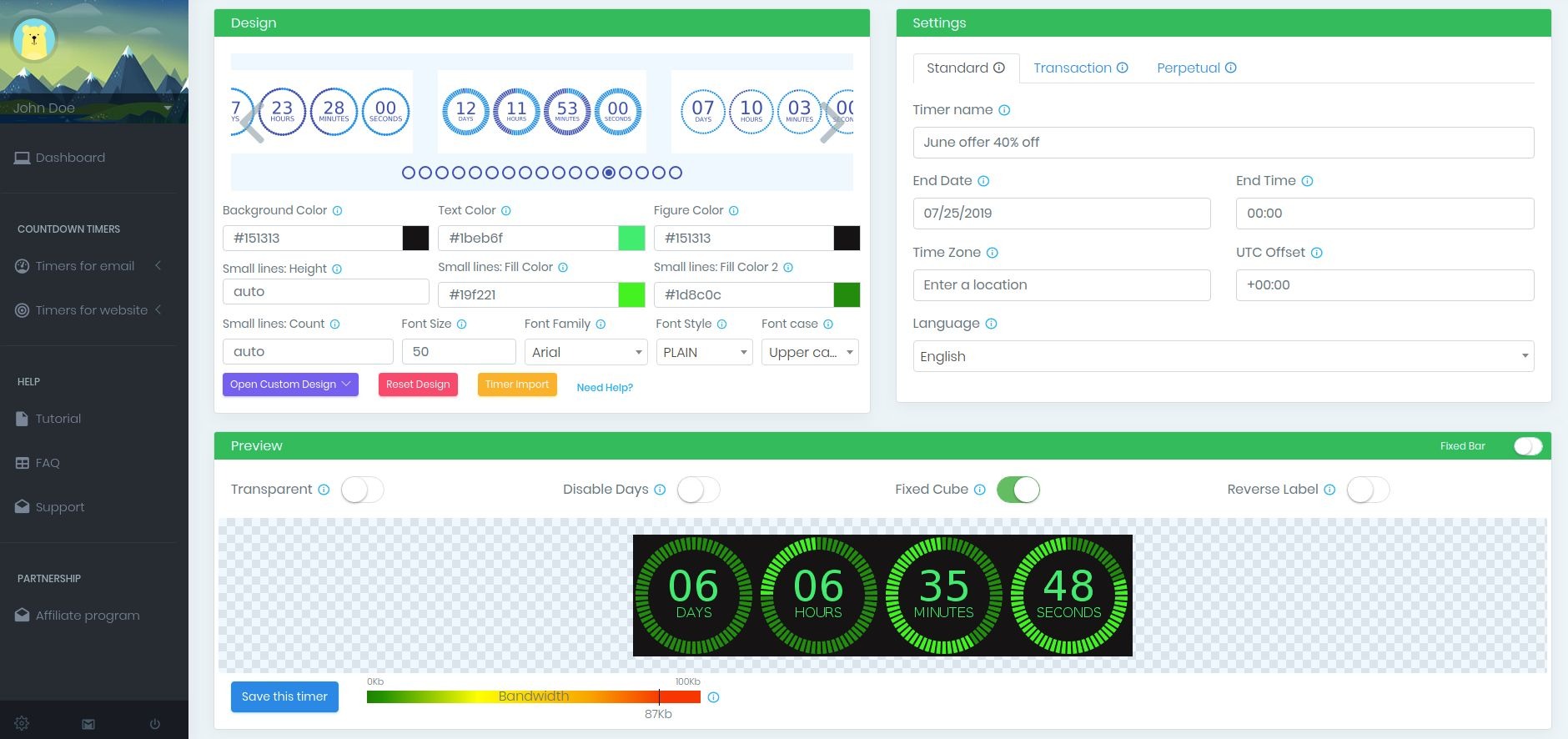
Task: Click next arrow in design carousel
Action: pyautogui.click(x=830, y=123)
